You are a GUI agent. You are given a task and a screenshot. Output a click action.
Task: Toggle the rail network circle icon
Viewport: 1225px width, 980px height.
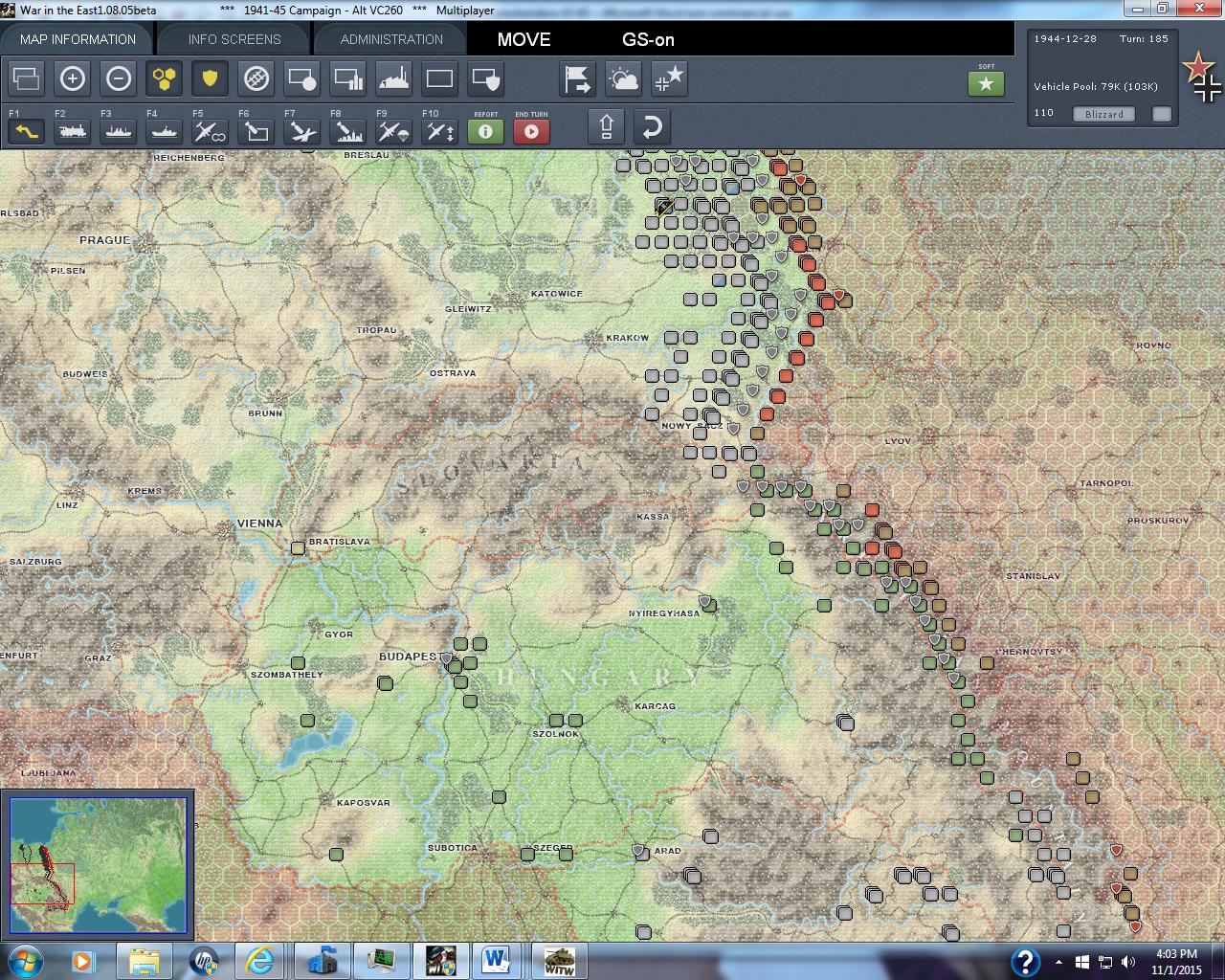coord(256,78)
